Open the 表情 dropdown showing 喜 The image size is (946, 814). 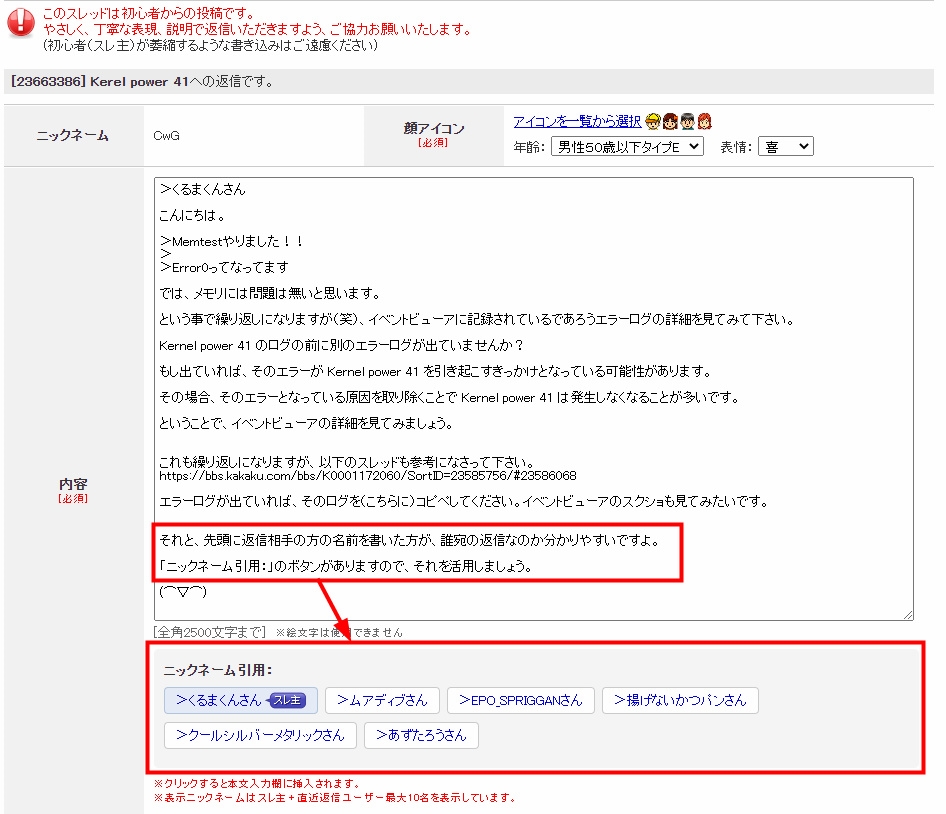(786, 147)
